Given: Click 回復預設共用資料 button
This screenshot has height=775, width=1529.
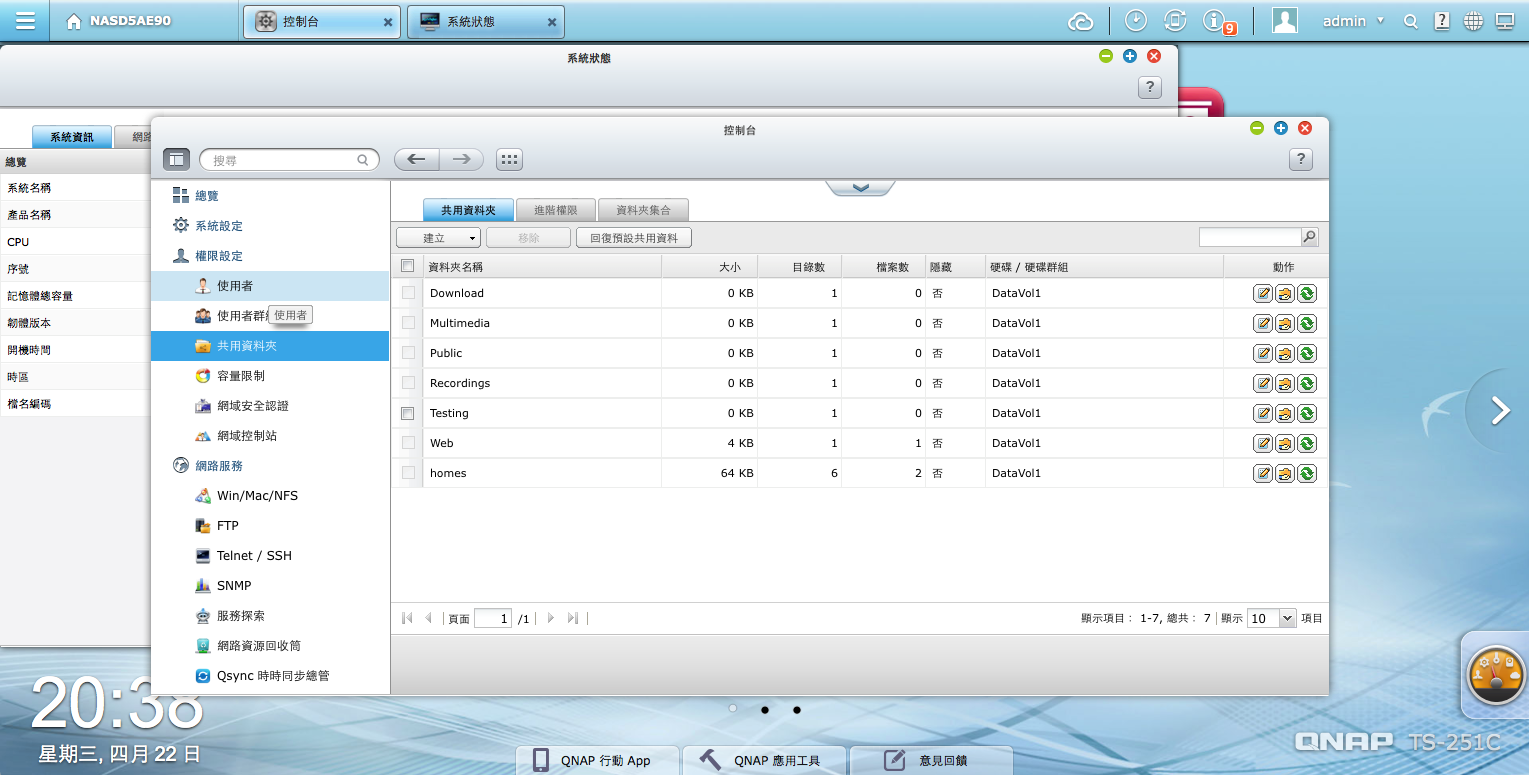Looking at the screenshot, I should (634, 238).
